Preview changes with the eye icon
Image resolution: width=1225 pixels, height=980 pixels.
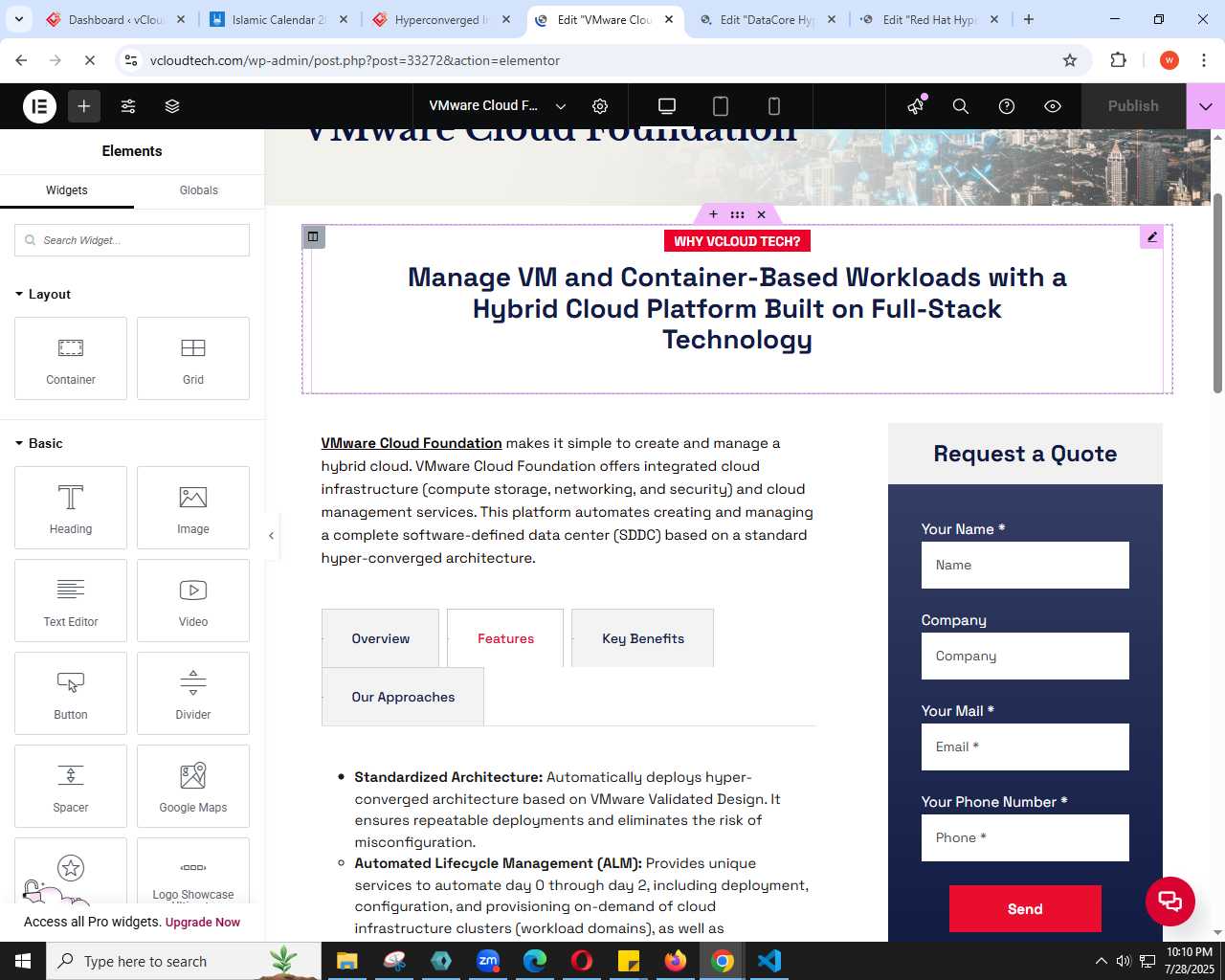1053,106
